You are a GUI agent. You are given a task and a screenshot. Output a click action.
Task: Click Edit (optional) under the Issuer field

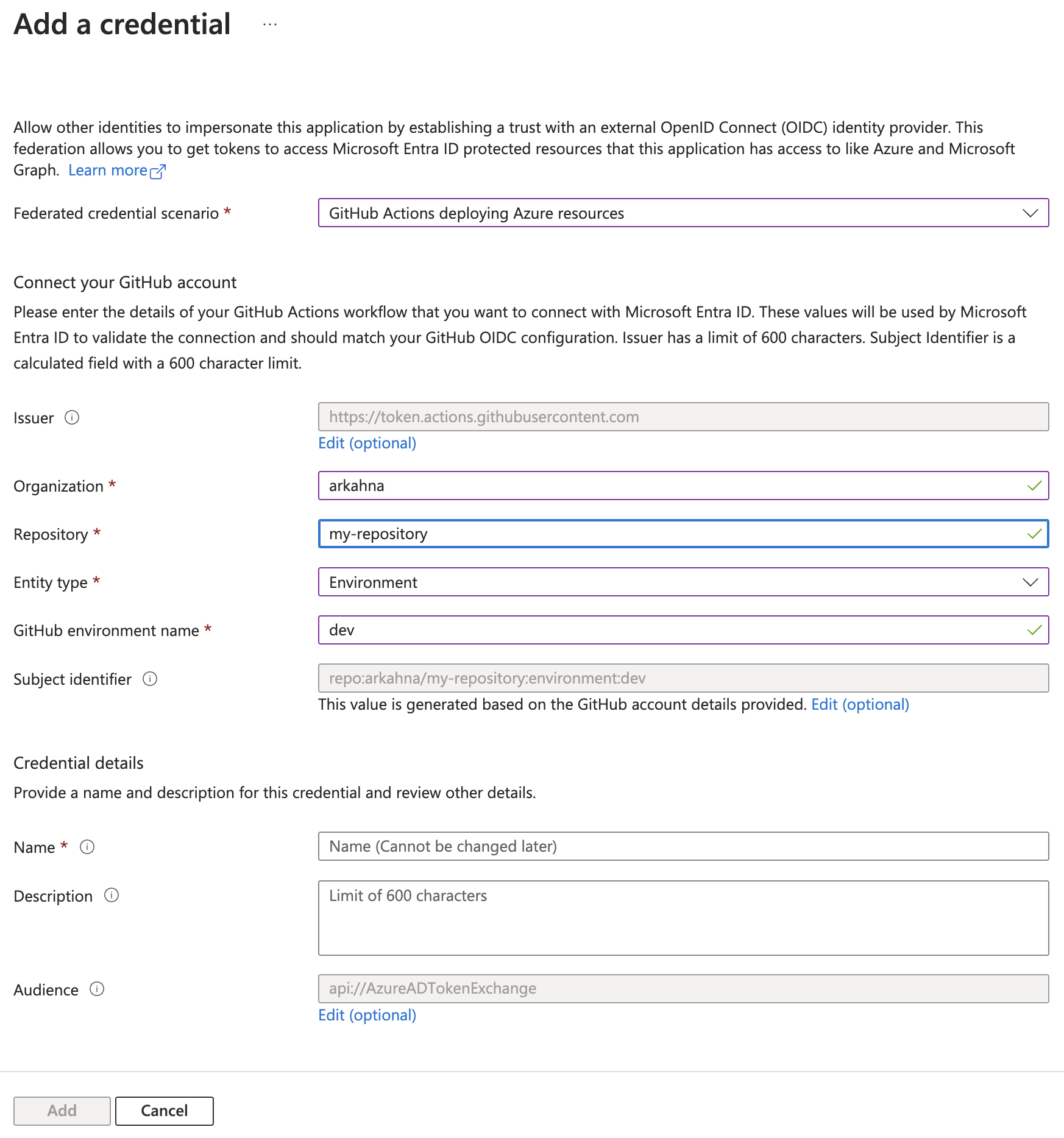[366, 443]
